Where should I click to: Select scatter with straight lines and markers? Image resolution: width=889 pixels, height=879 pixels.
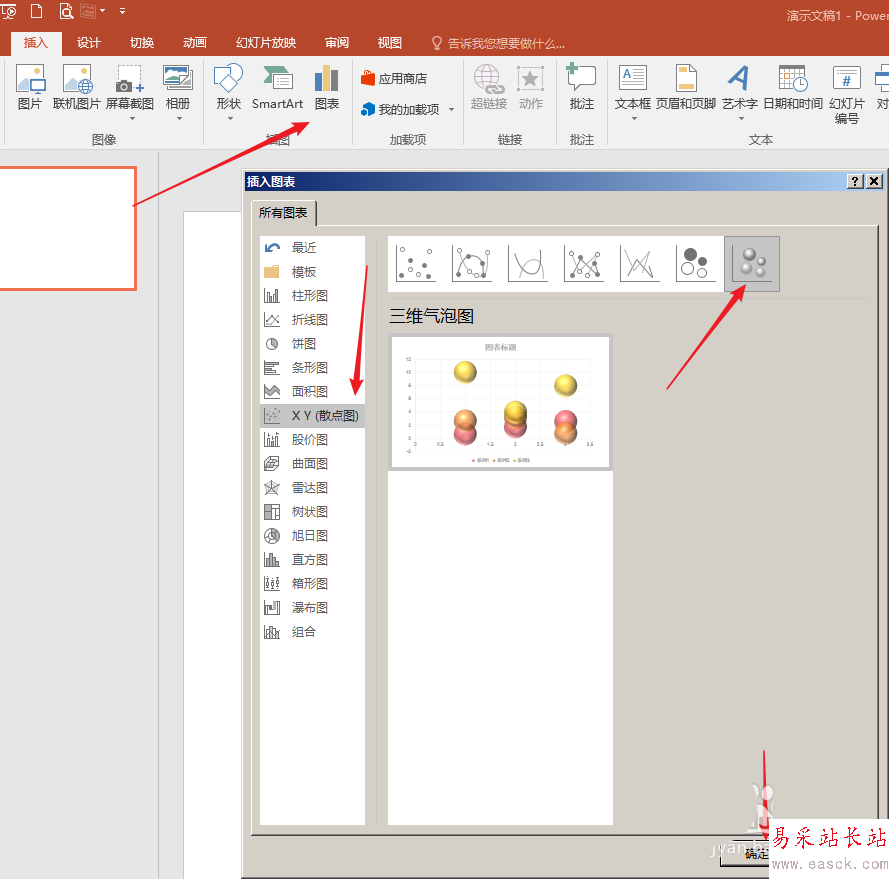tap(584, 264)
